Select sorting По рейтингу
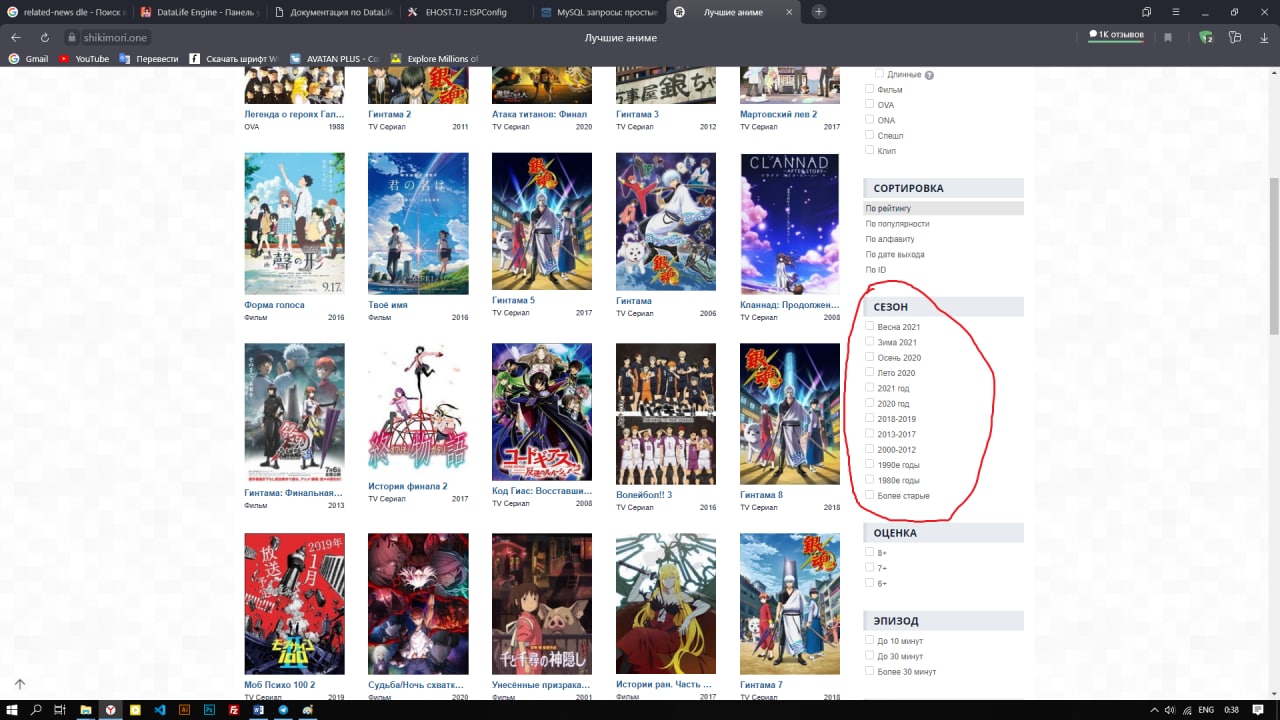Viewport: 1280px width, 720px height. point(943,208)
